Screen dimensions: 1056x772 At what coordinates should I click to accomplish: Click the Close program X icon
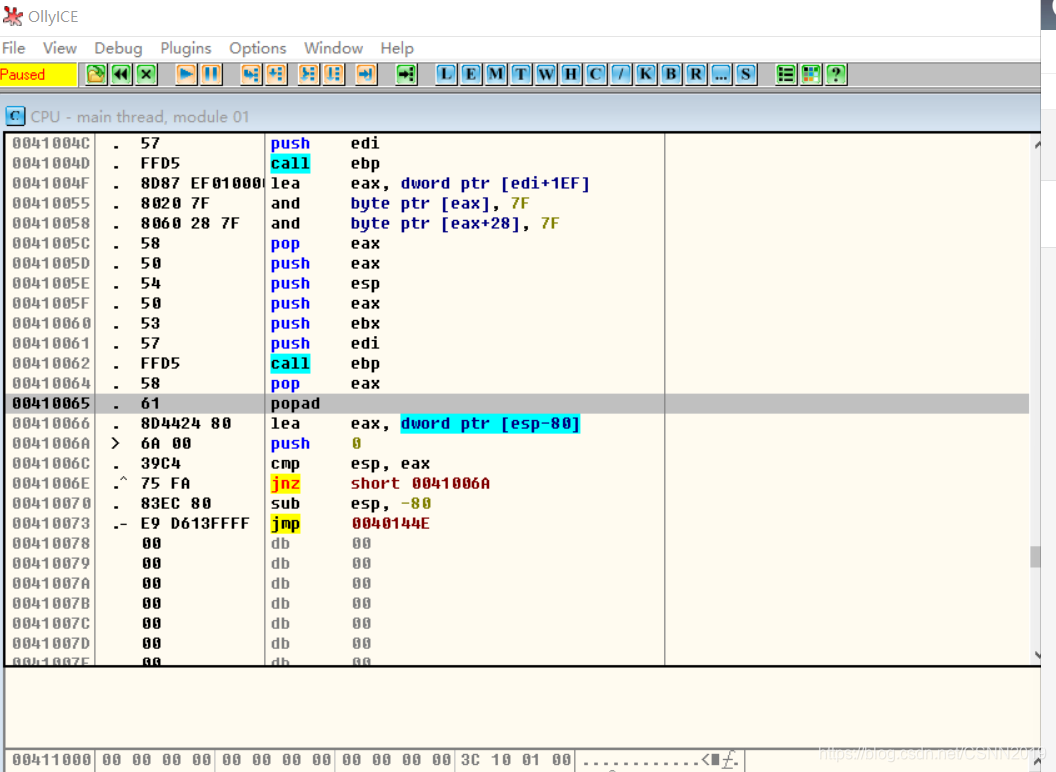click(x=146, y=74)
